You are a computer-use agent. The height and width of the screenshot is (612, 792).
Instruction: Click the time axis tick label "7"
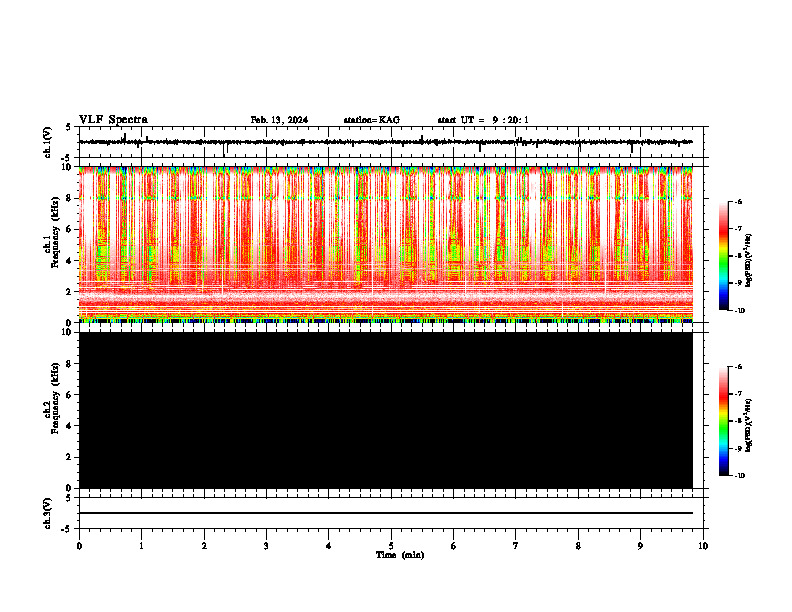516,546
